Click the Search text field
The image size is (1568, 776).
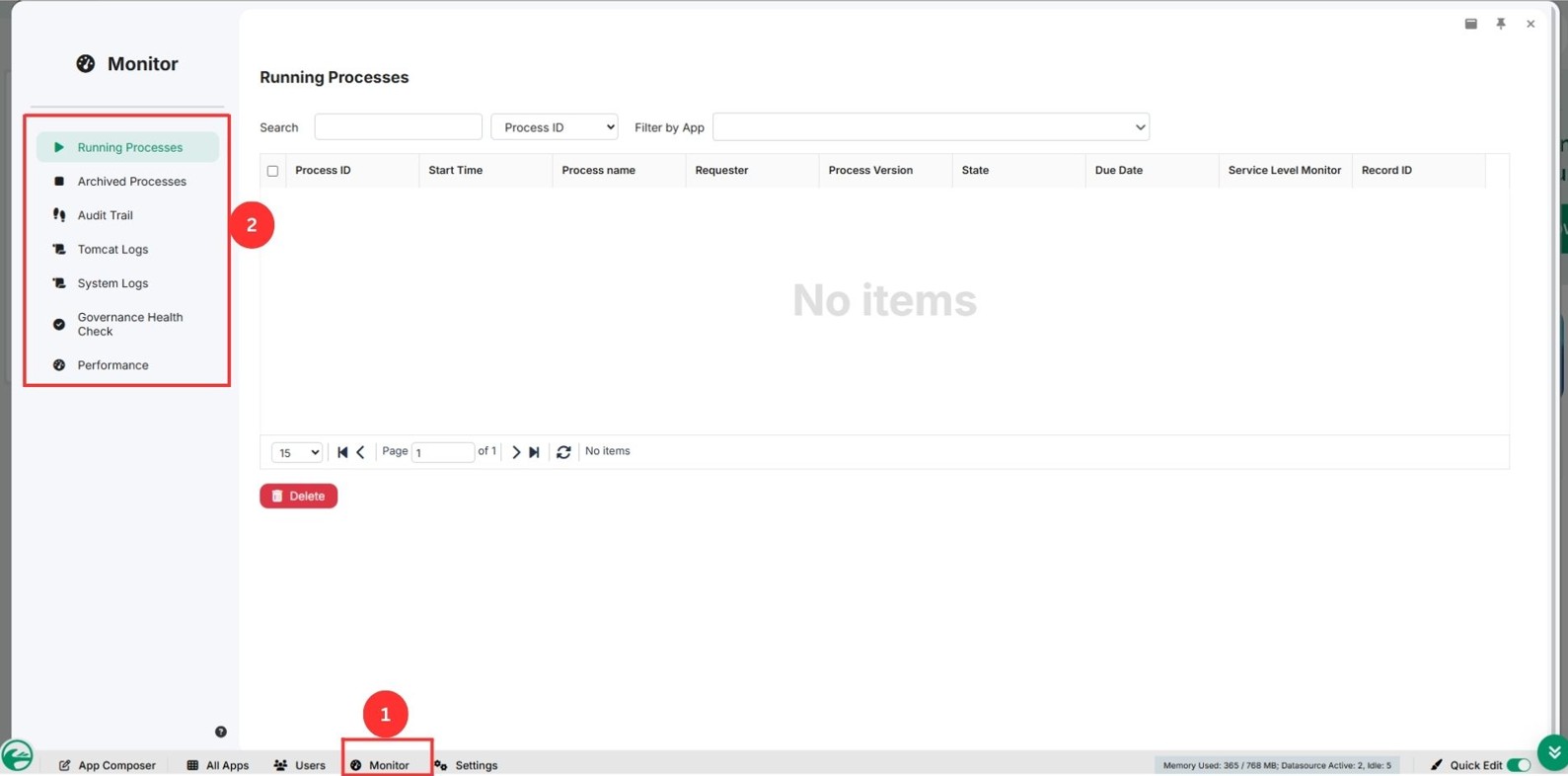[x=399, y=127]
